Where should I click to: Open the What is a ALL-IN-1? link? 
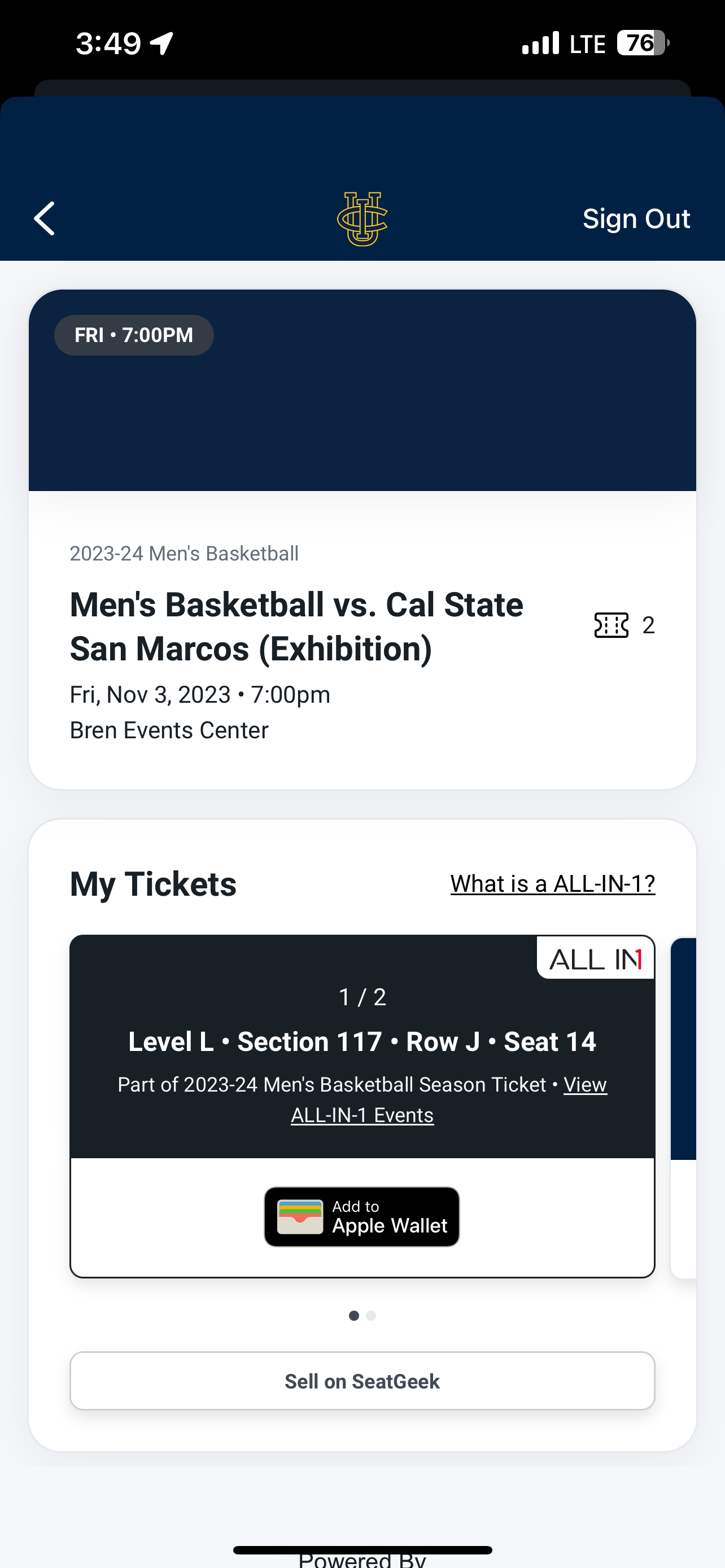(552, 884)
